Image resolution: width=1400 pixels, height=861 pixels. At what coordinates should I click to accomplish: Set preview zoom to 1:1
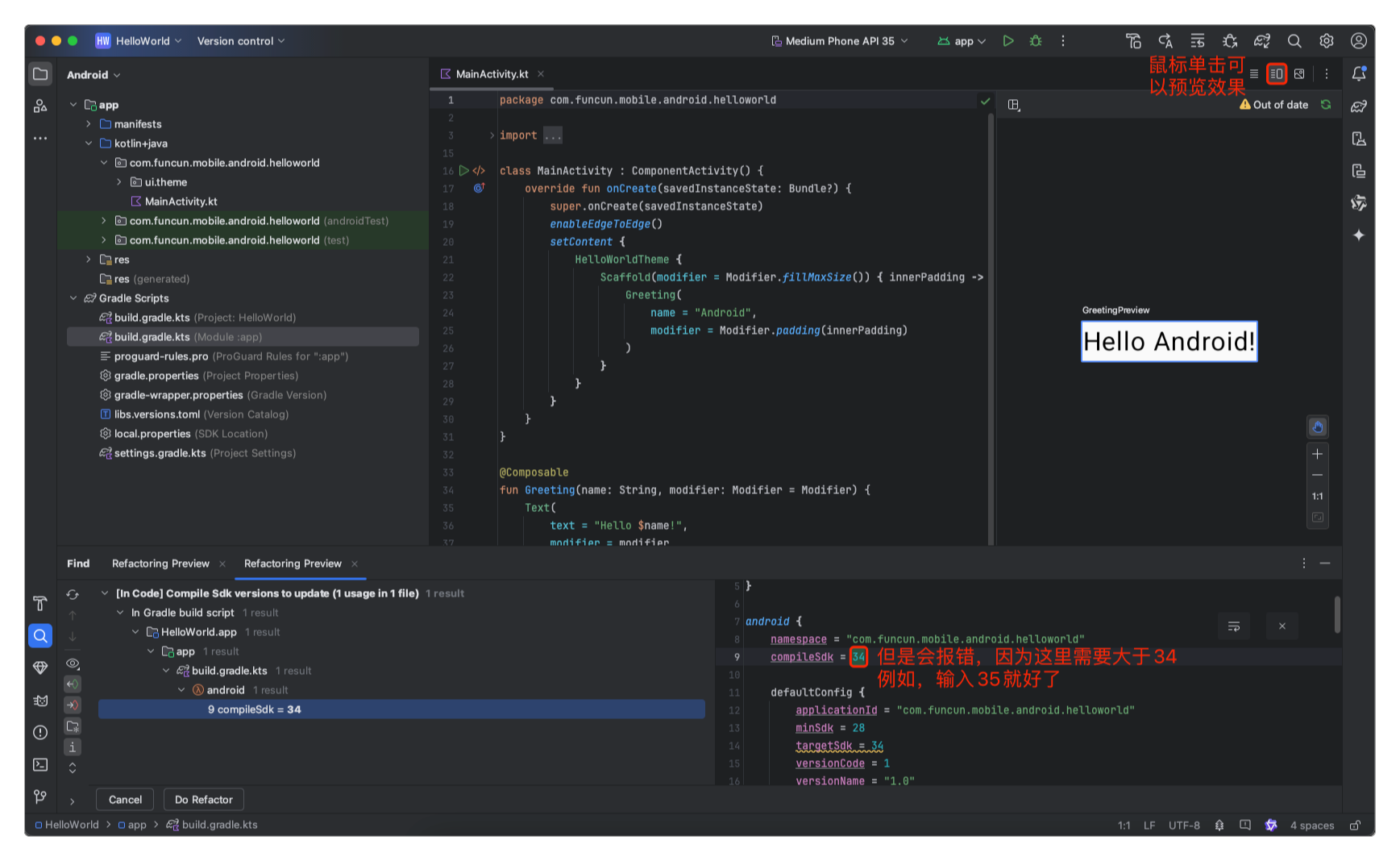point(1318,497)
